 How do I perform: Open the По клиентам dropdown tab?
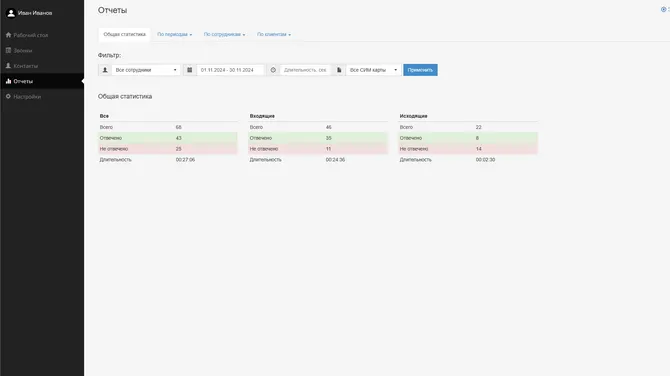(x=274, y=35)
